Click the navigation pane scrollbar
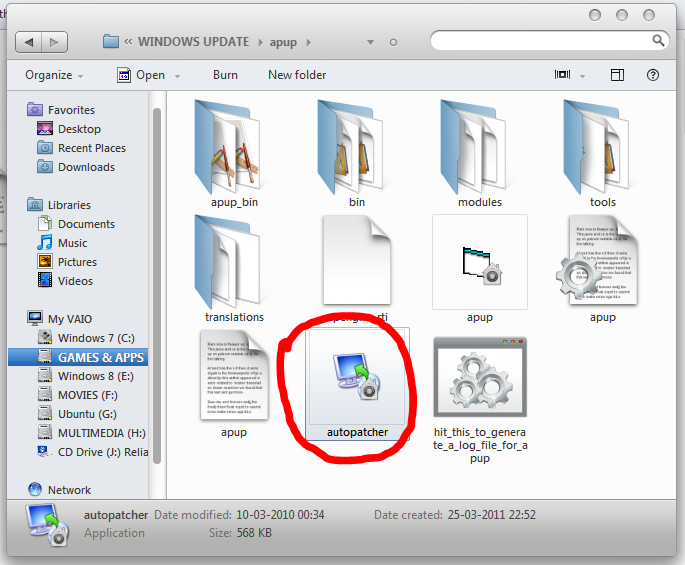 (157, 285)
